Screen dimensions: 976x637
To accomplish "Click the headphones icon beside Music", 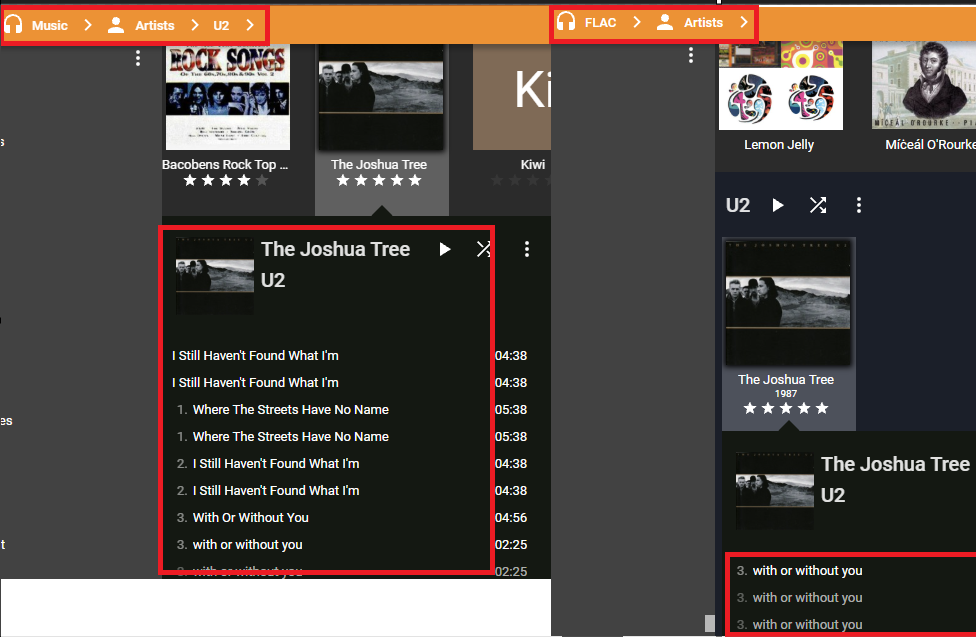I will point(14,25).
